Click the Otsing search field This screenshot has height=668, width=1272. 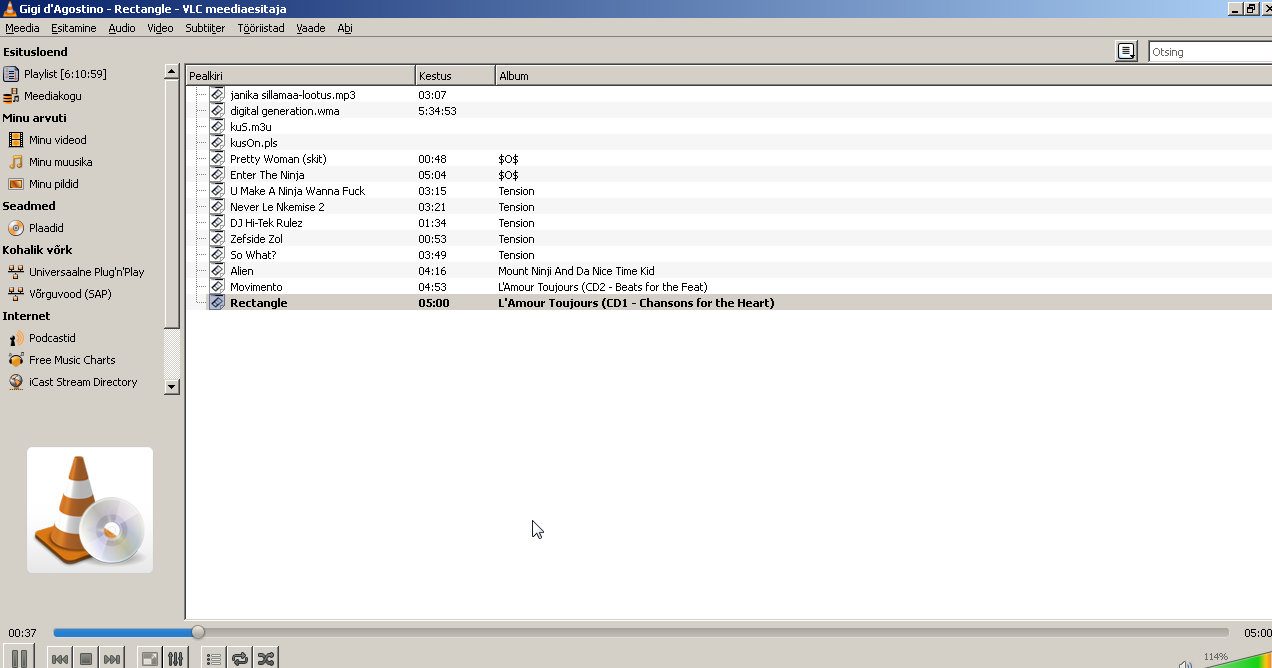pyautogui.click(x=1210, y=52)
